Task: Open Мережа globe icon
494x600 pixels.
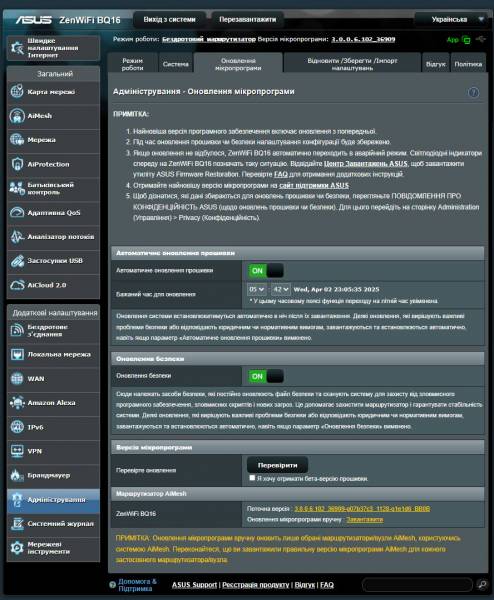Action: pyautogui.click(x=17, y=140)
